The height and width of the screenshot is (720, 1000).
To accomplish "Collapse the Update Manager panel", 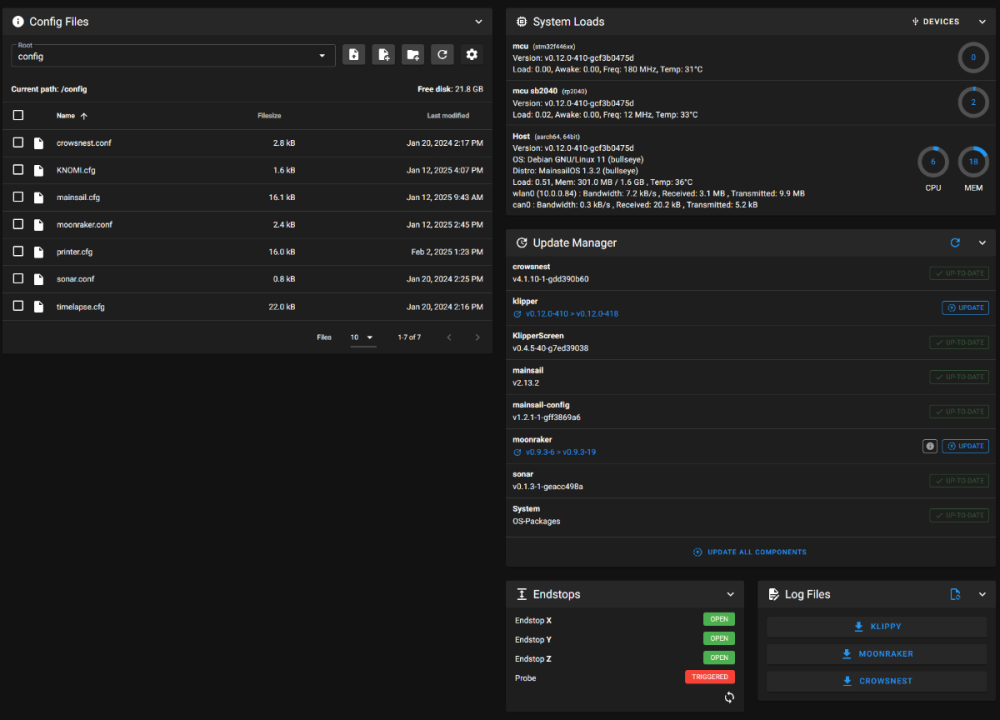I will tap(982, 242).
